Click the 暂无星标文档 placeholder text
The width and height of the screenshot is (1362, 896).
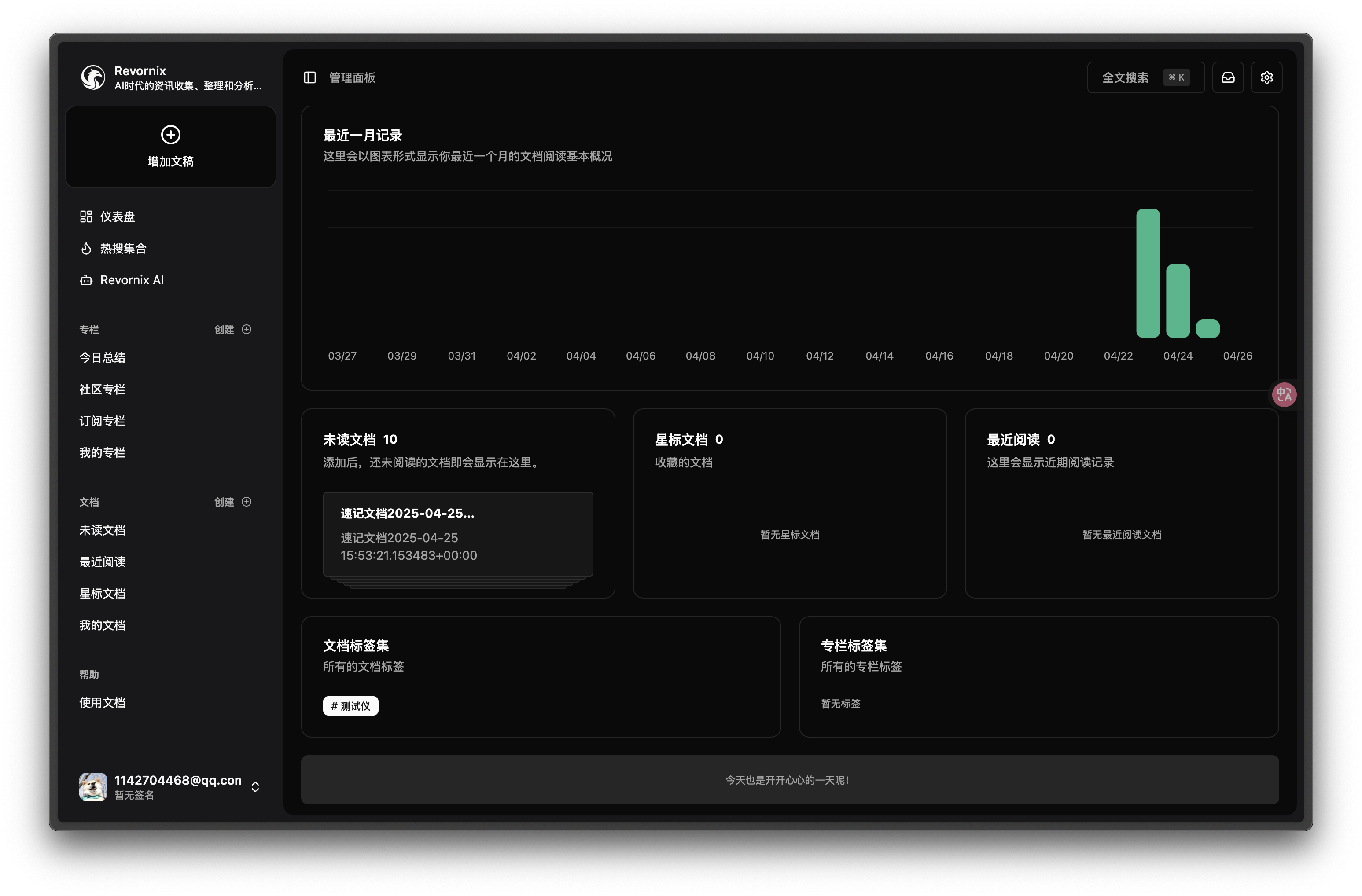coord(790,534)
